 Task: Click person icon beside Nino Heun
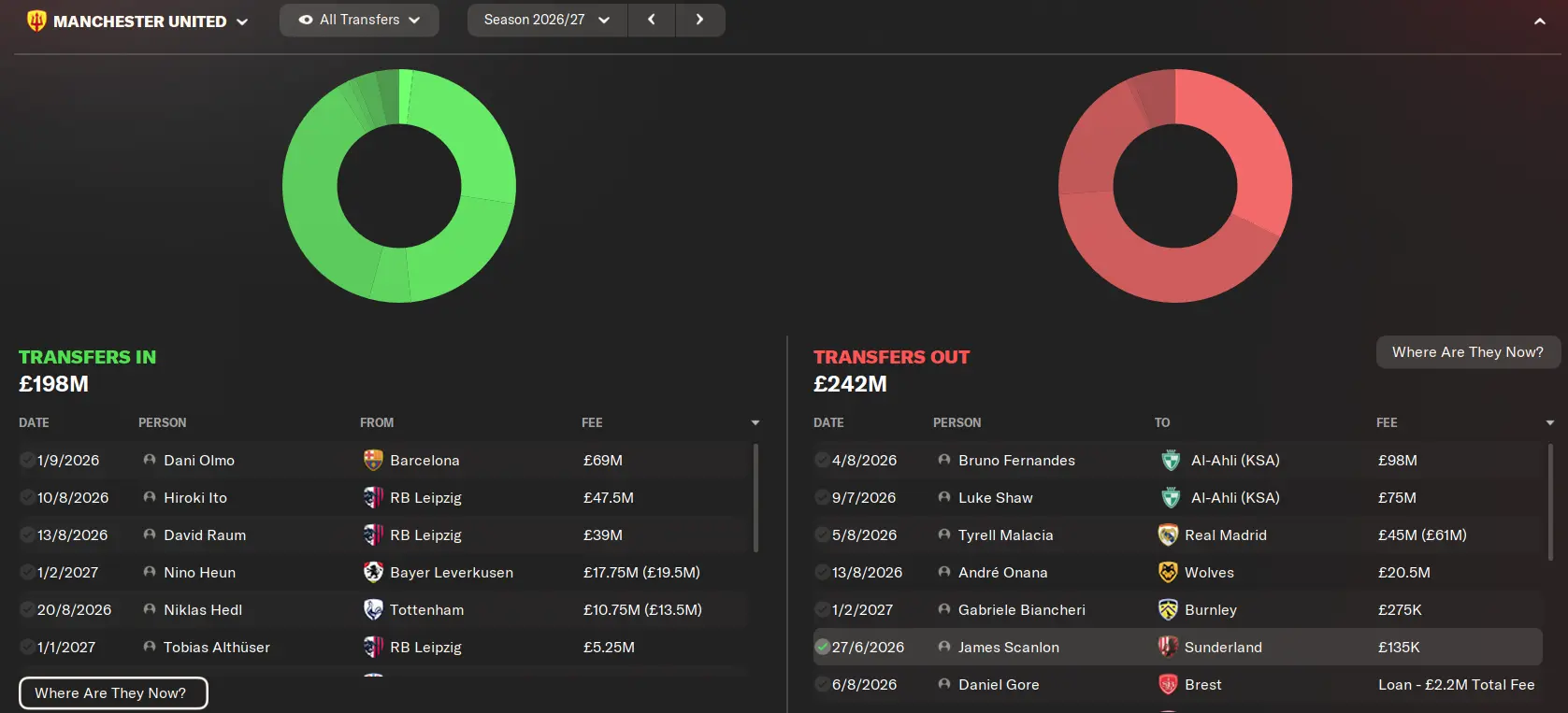(x=150, y=572)
